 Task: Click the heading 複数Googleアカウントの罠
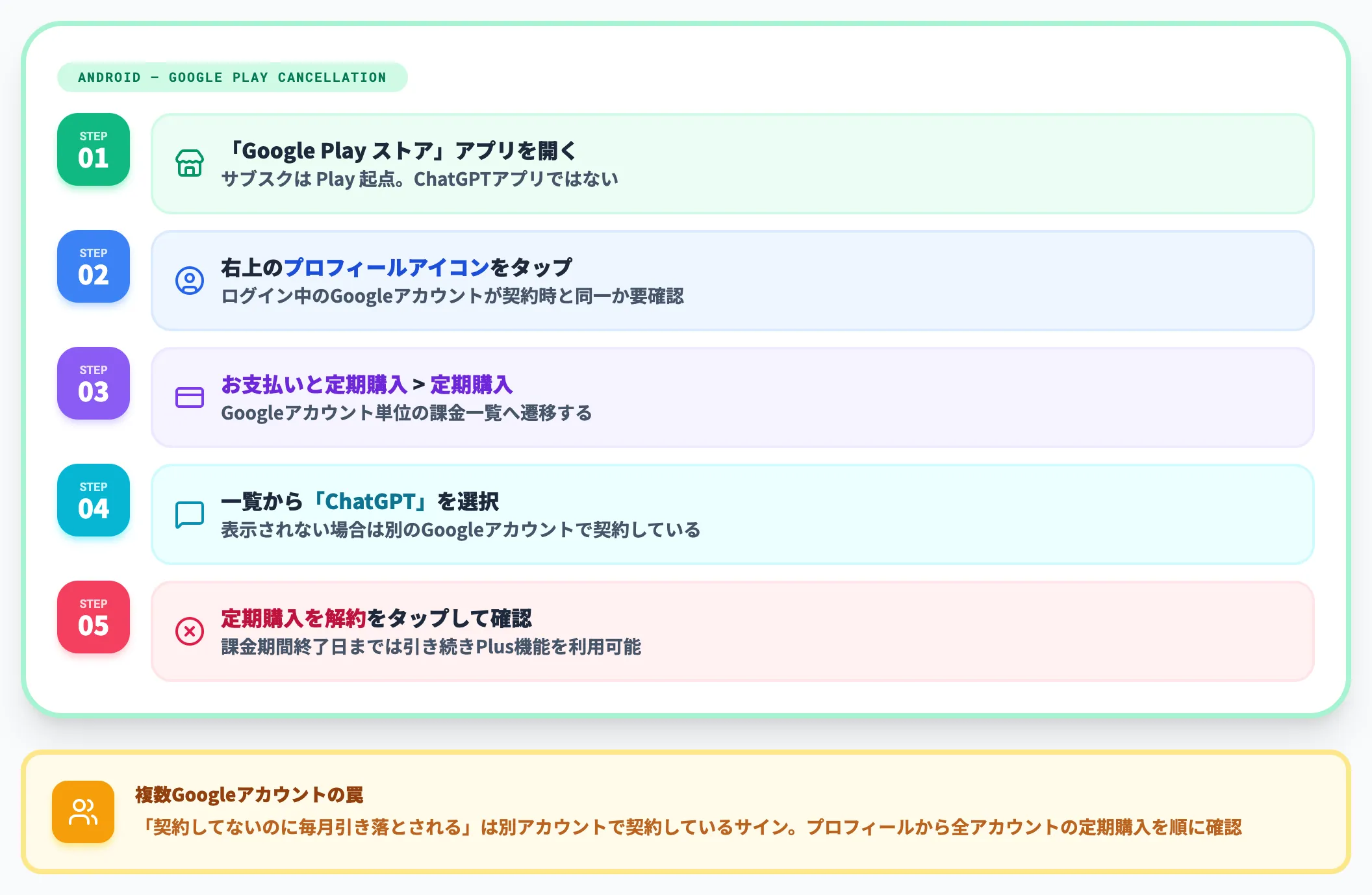(249, 795)
